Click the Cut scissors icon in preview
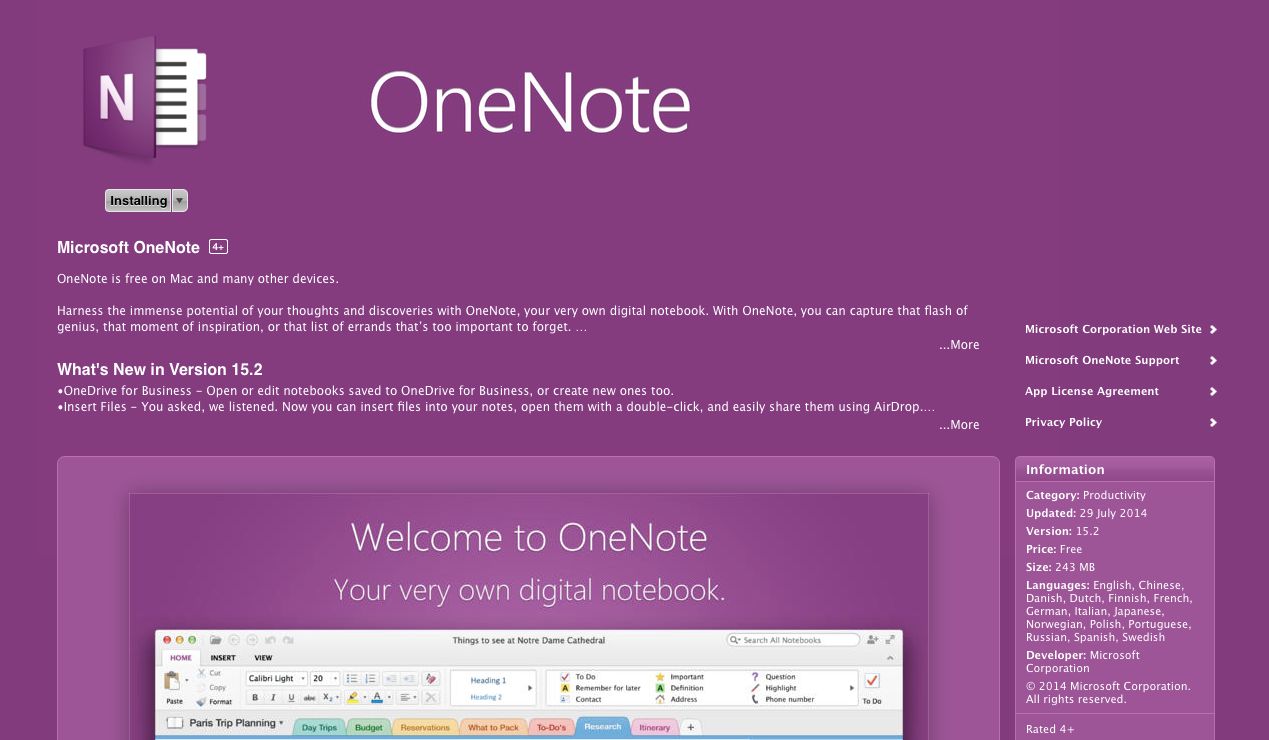The width and height of the screenshot is (1269, 740). [202, 673]
